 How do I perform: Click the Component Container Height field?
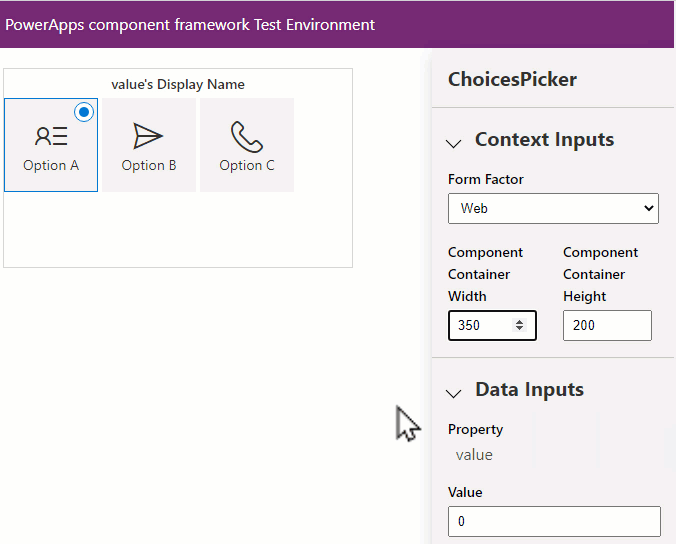coord(607,325)
